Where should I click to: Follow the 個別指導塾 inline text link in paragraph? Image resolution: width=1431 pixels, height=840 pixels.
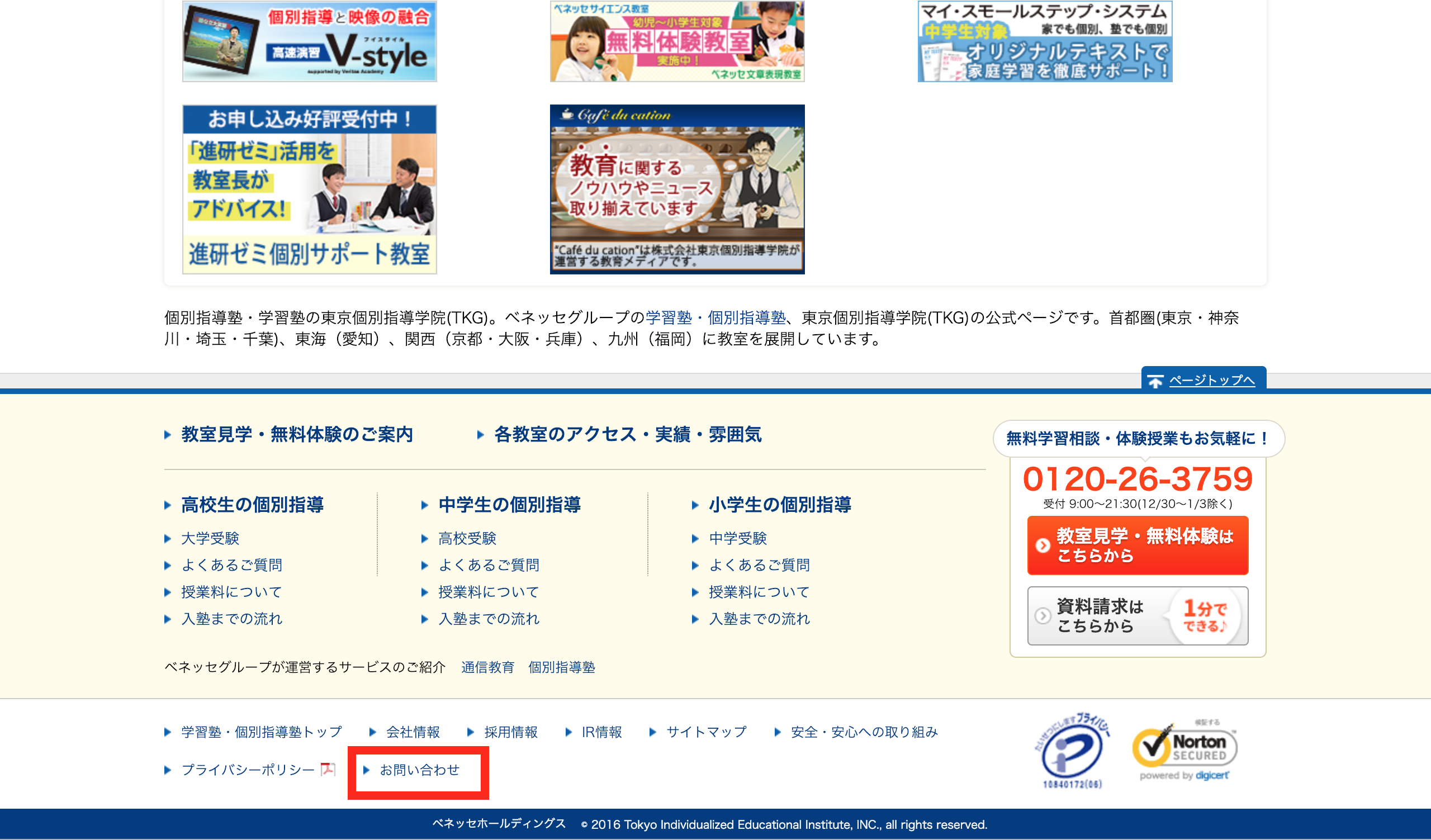746,318
